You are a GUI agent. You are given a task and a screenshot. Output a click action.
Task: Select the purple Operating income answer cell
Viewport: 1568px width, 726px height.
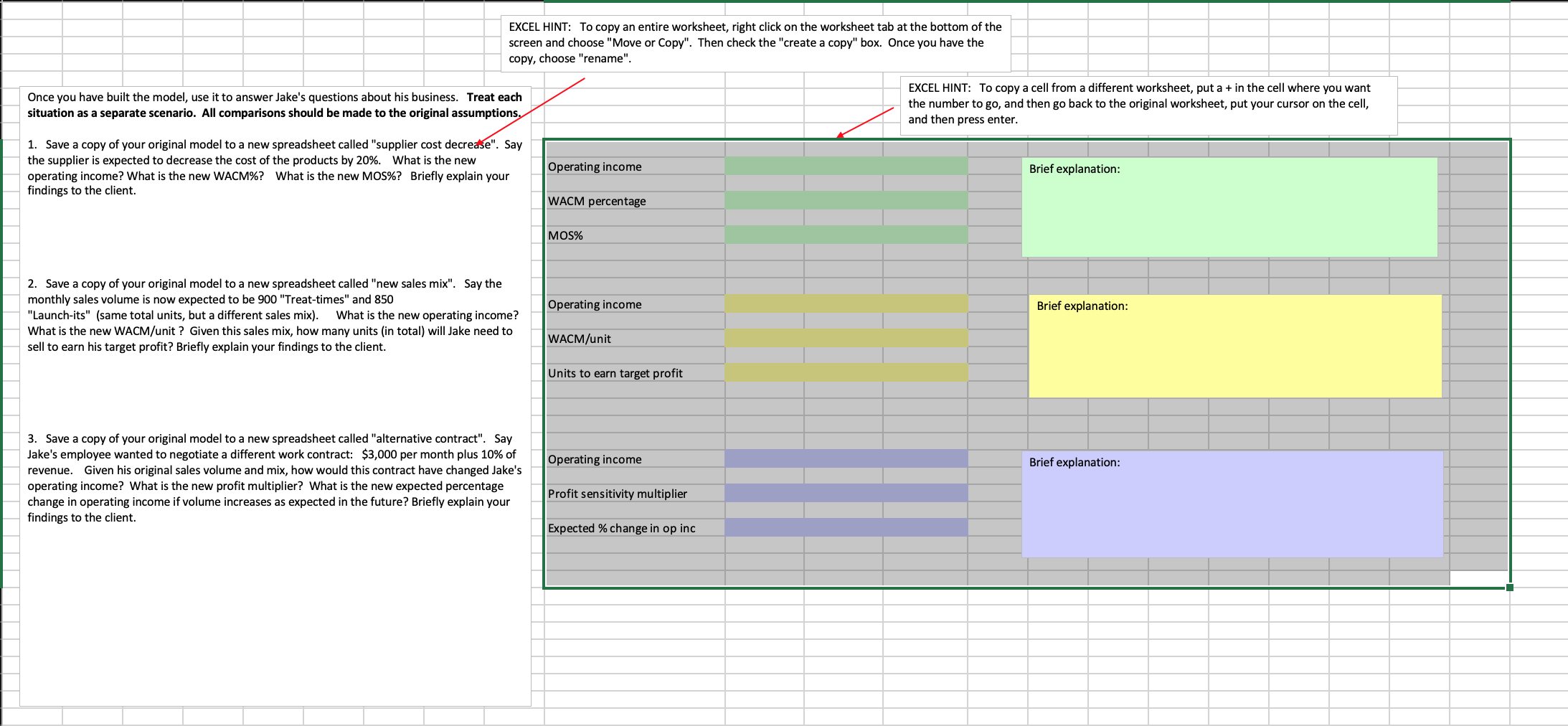[846, 458]
